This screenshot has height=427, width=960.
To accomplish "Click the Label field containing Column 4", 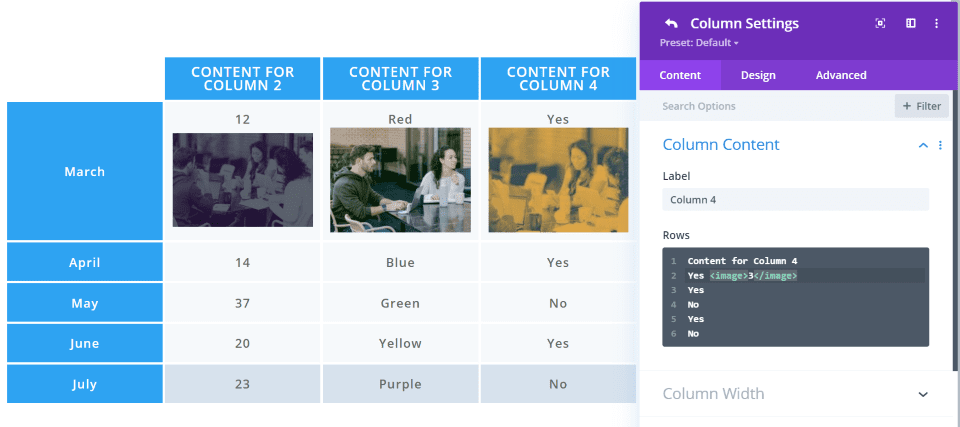I will [795, 200].
